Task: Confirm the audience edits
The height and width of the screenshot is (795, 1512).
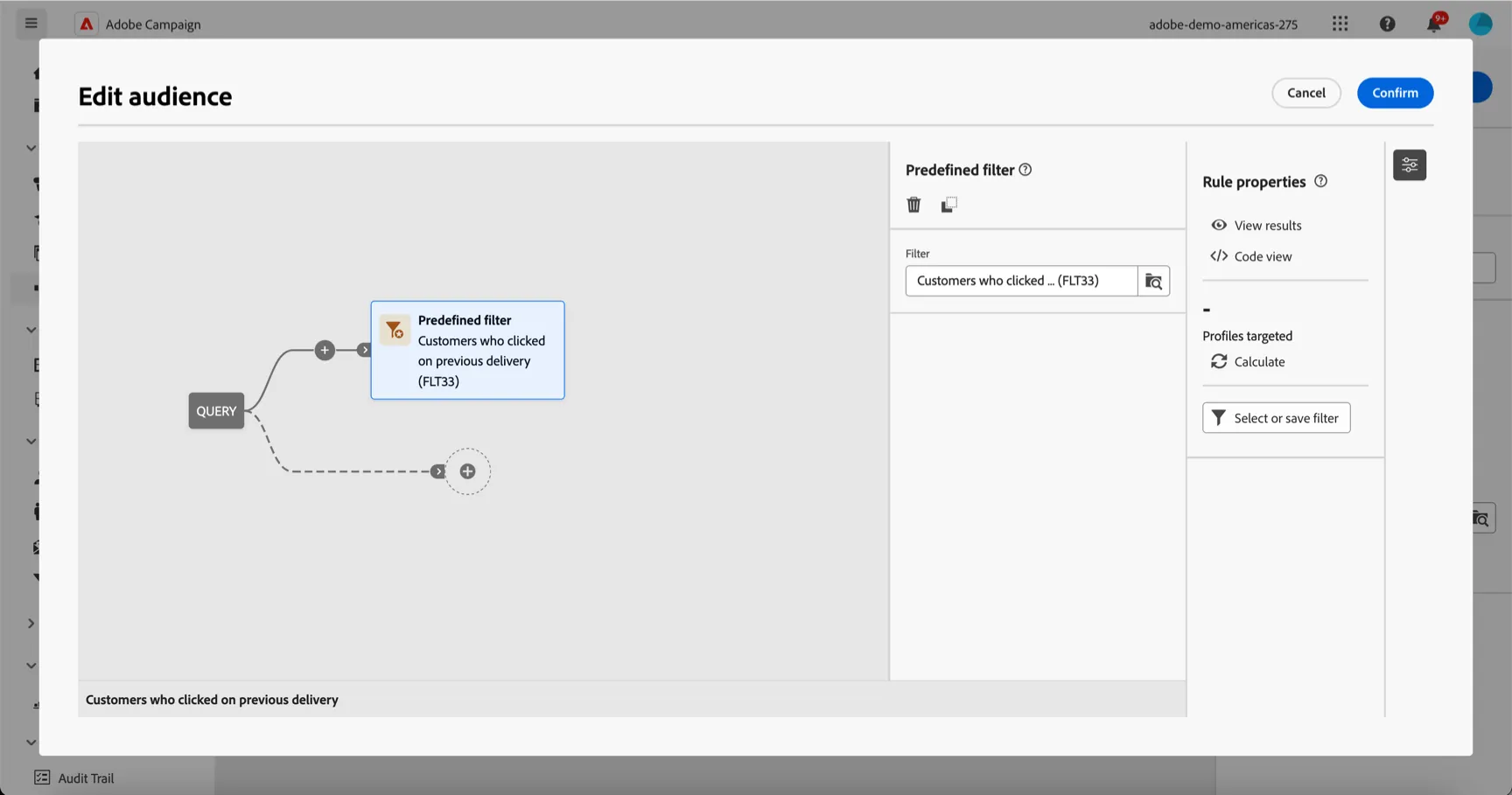Action: (1395, 93)
